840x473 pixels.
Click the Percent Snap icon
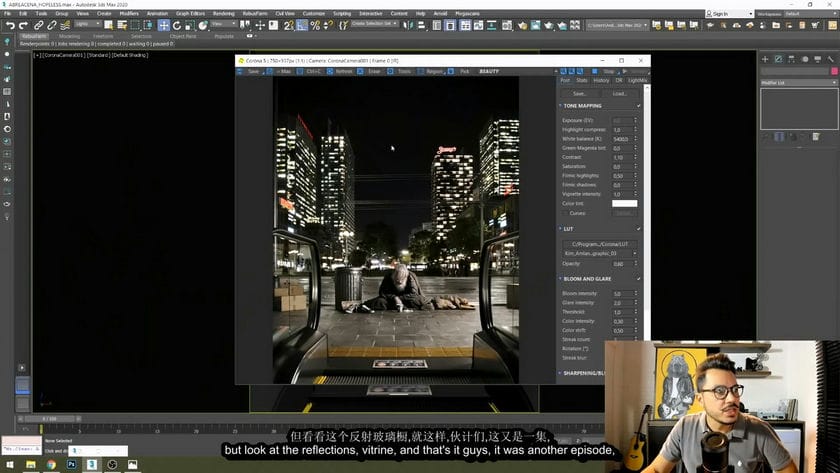tap(314, 25)
